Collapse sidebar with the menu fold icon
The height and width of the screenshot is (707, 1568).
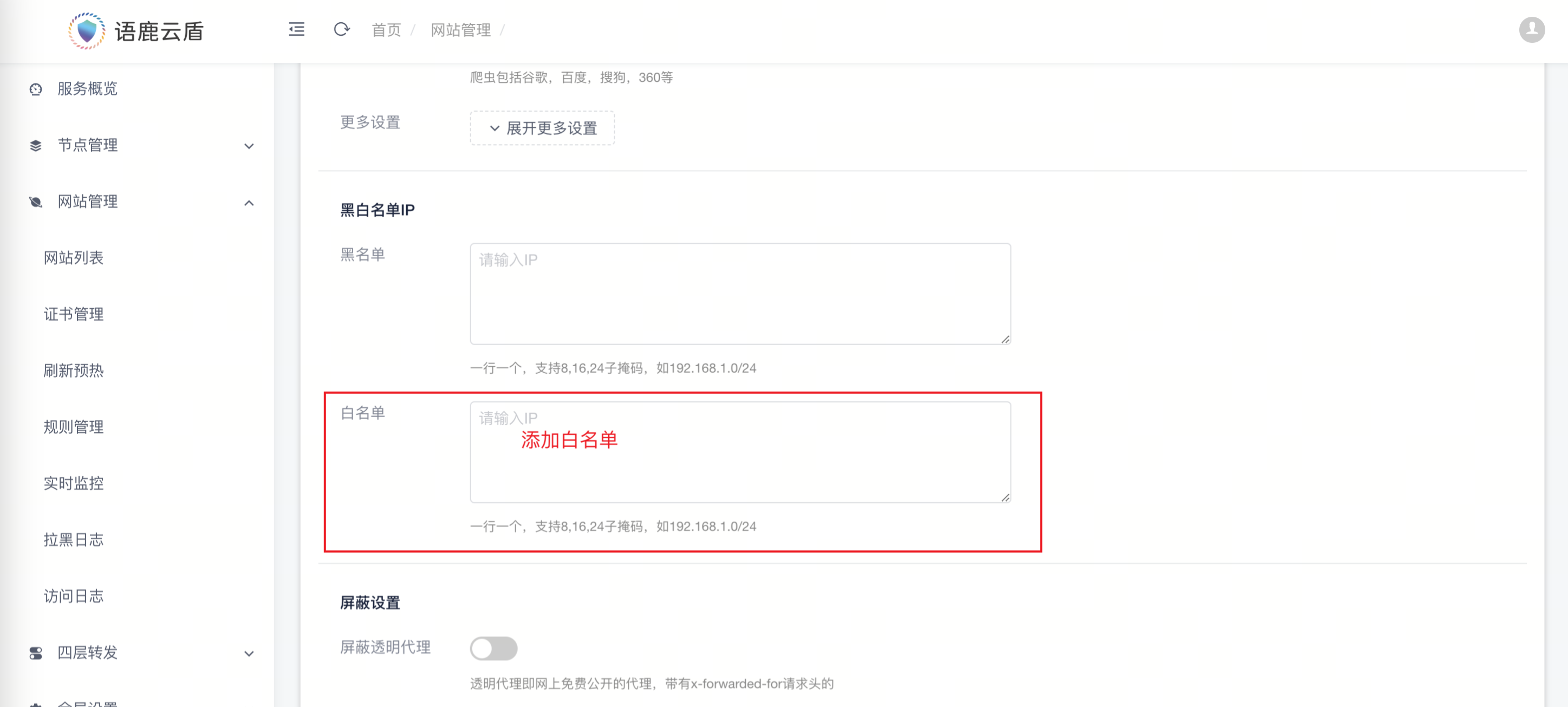click(x=296, y=29)
